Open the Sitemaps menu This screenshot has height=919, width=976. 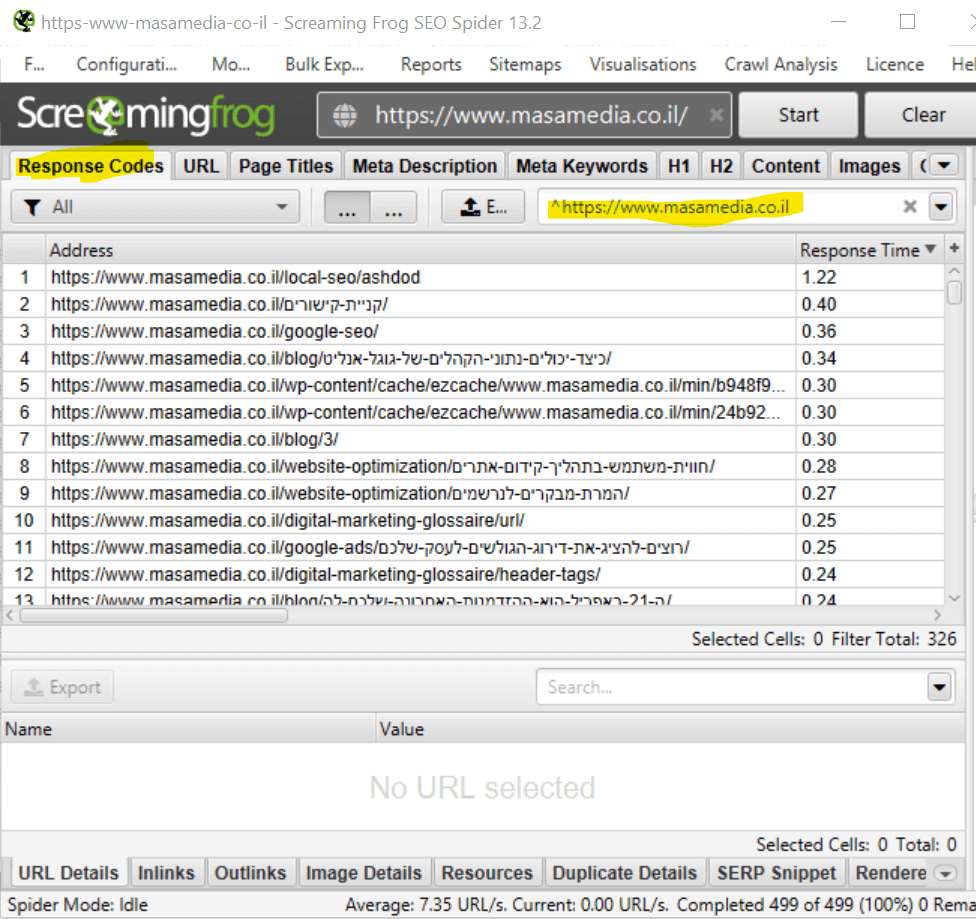(525, 64)
